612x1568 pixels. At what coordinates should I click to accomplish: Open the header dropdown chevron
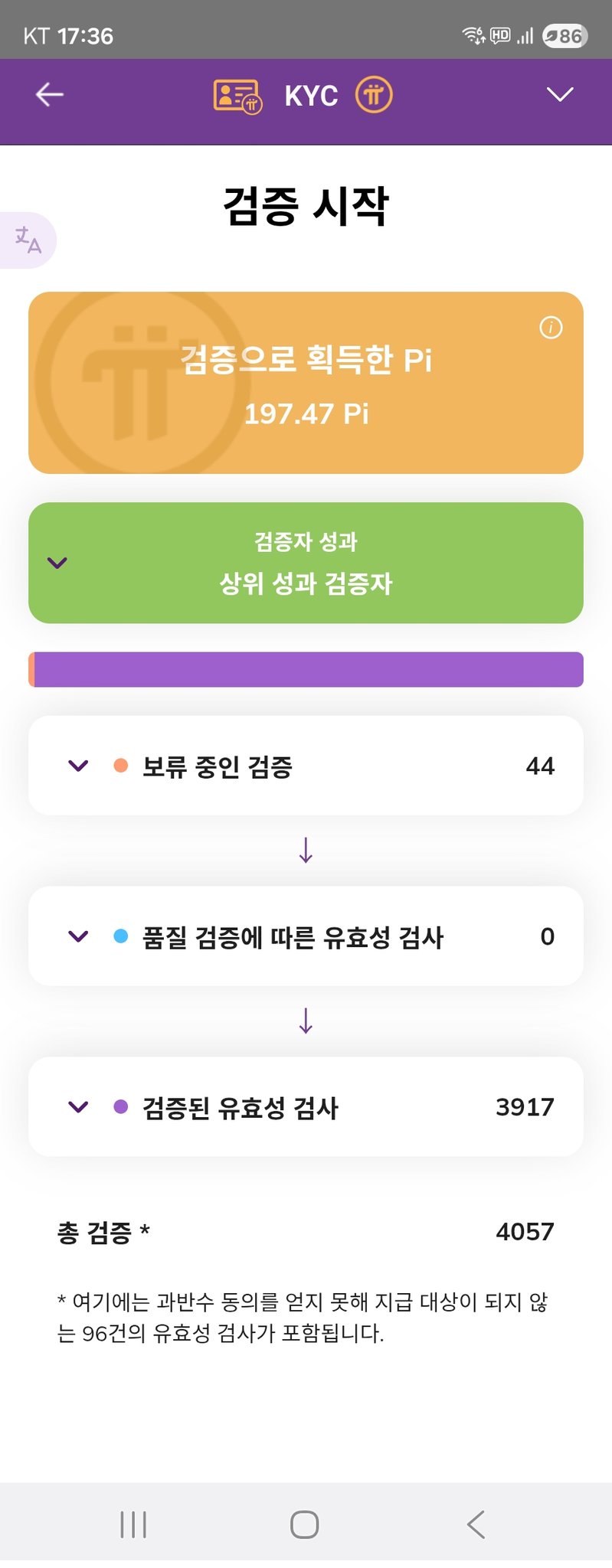560,95
